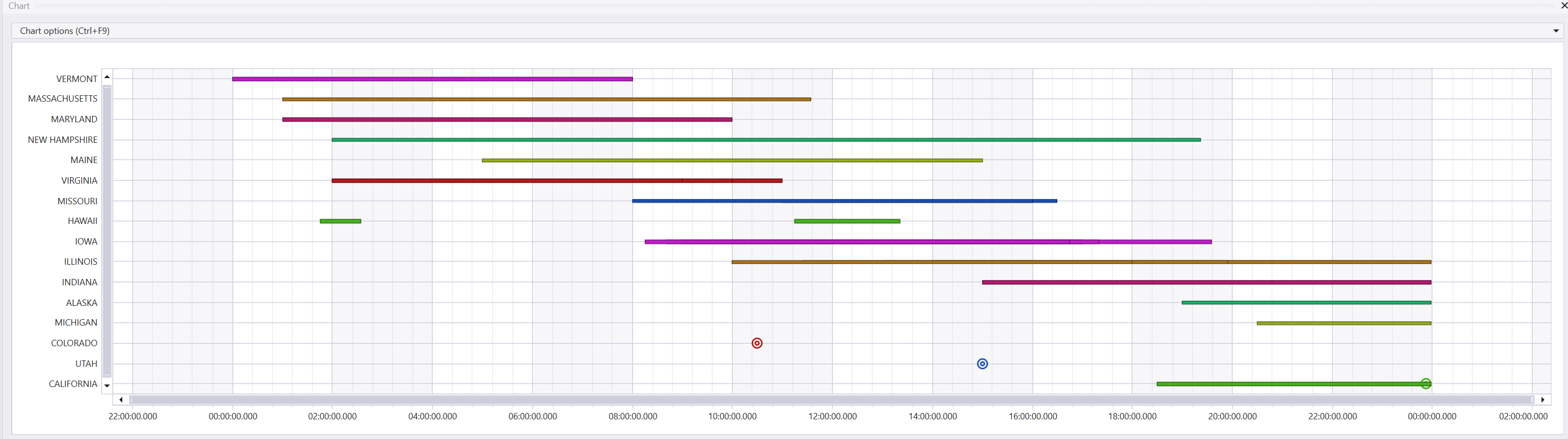Select the purple VERMONT bar
Viewport: 1568px width, 439px height.
click(x=432, y=79)
